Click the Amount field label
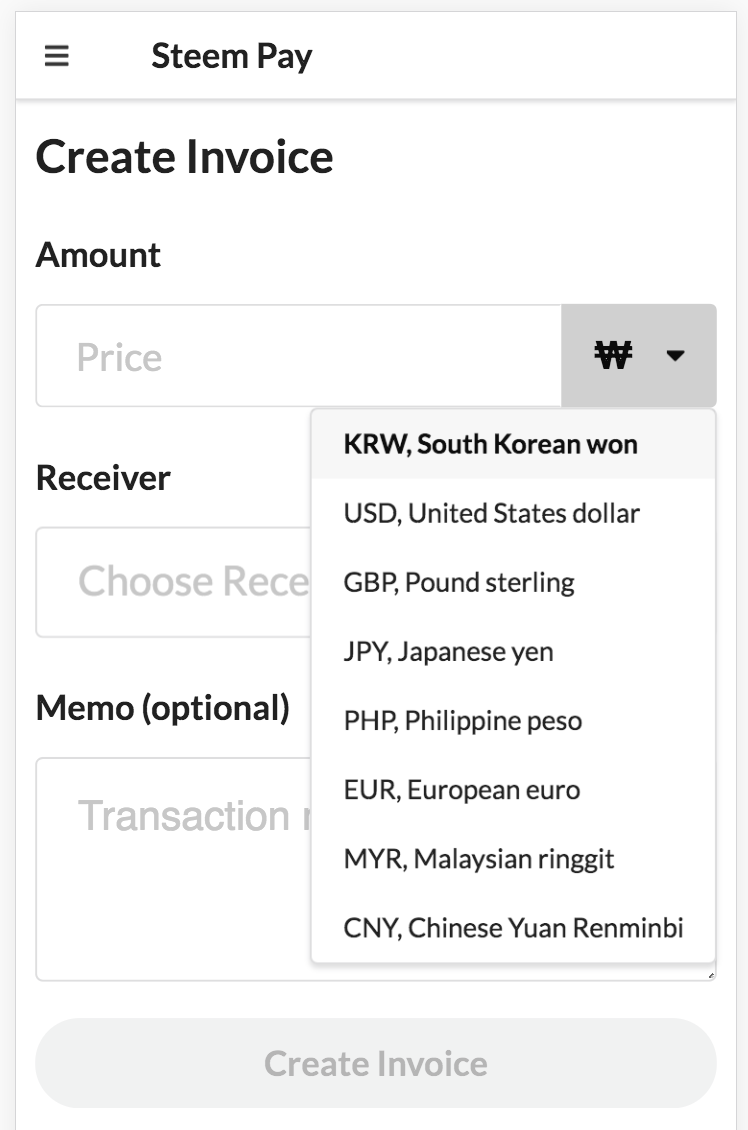Viewport: 748px width, 1130px height. click(x=98, y=255)
